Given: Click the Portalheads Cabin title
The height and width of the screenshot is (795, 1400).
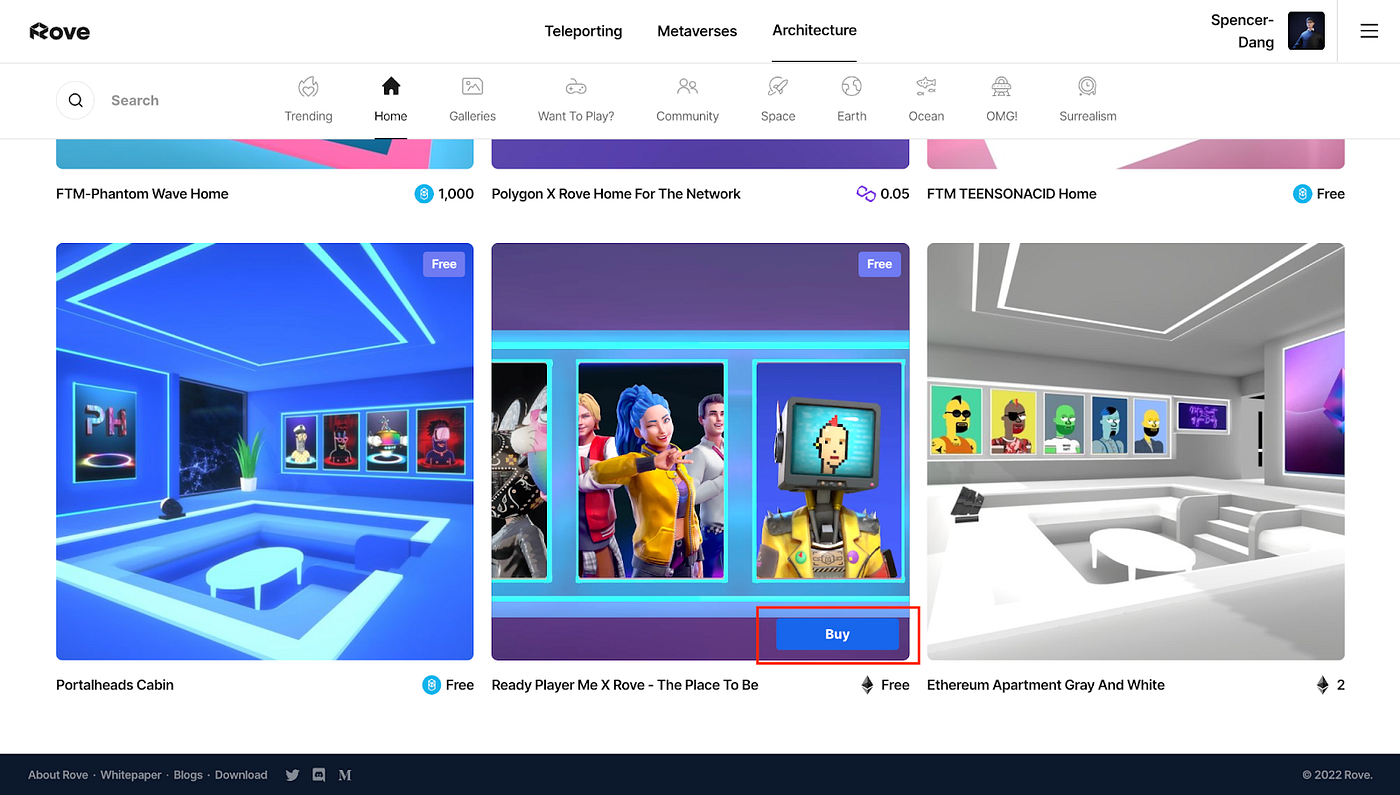Looking at the screenshot, I should tap(115, 685).
